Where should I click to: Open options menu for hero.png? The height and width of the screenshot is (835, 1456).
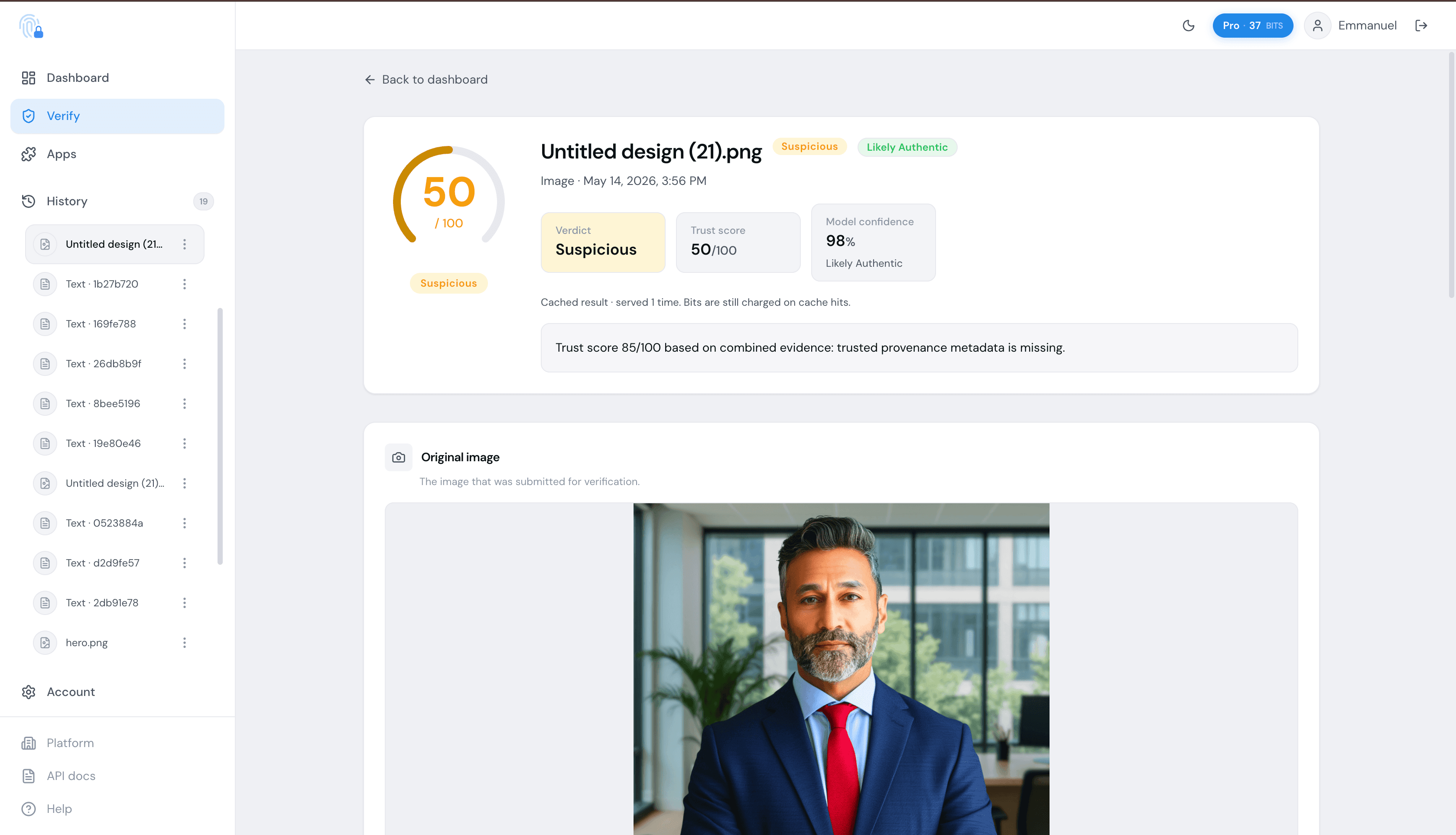(x=185, y=643)
